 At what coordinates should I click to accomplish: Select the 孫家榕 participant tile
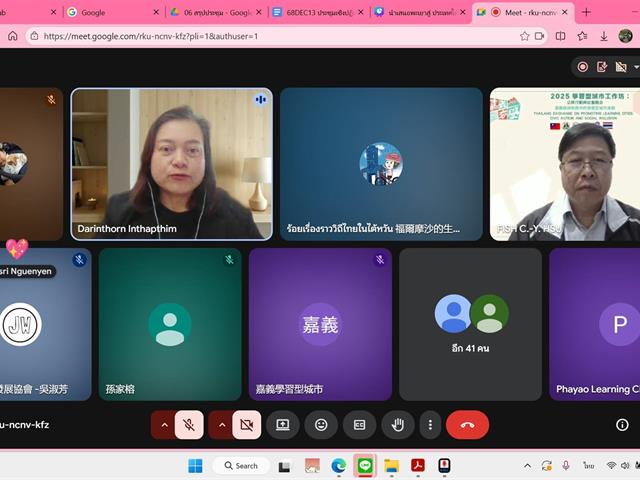pos(170,324)
